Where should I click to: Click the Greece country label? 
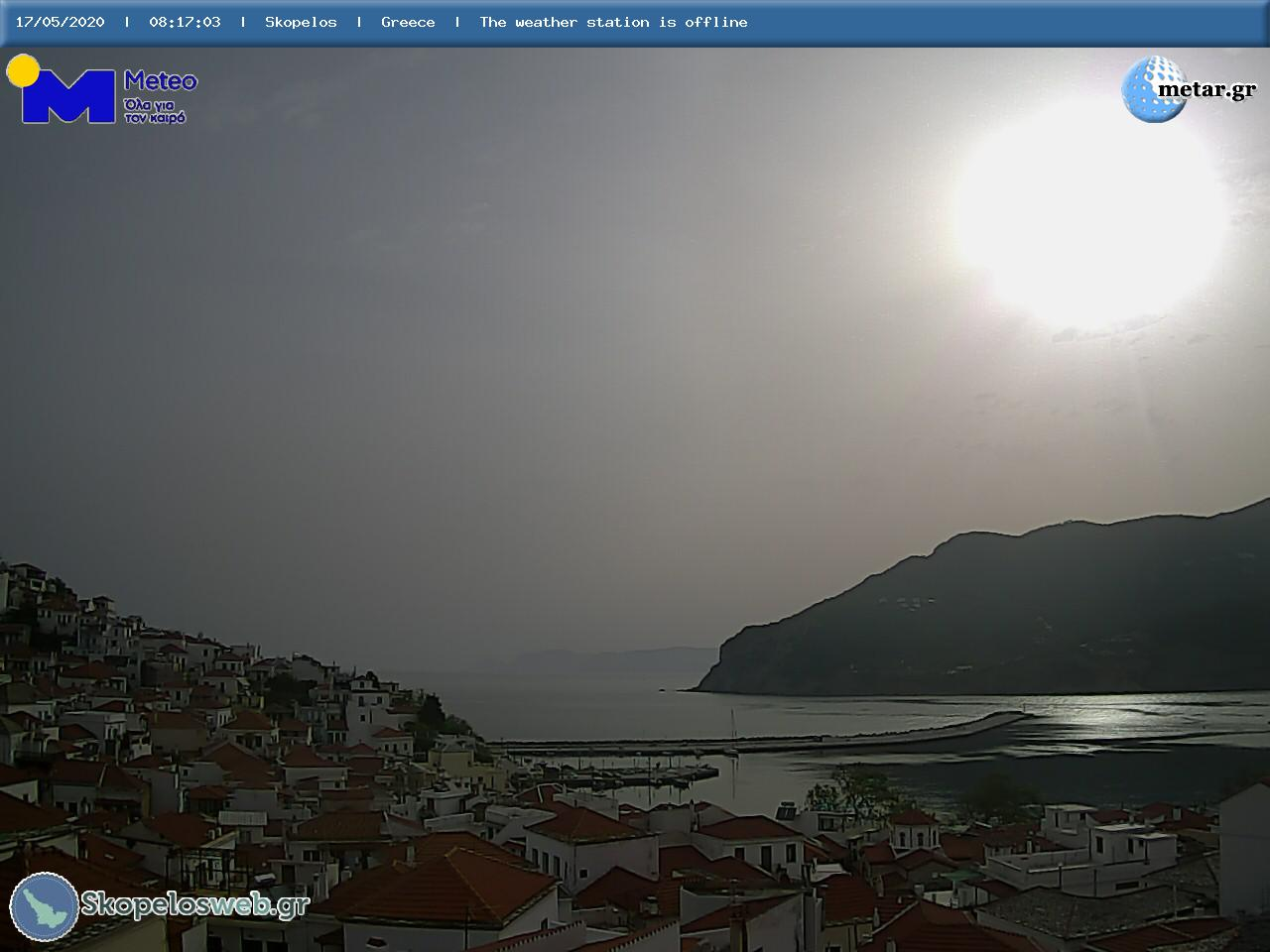(408, 22)
